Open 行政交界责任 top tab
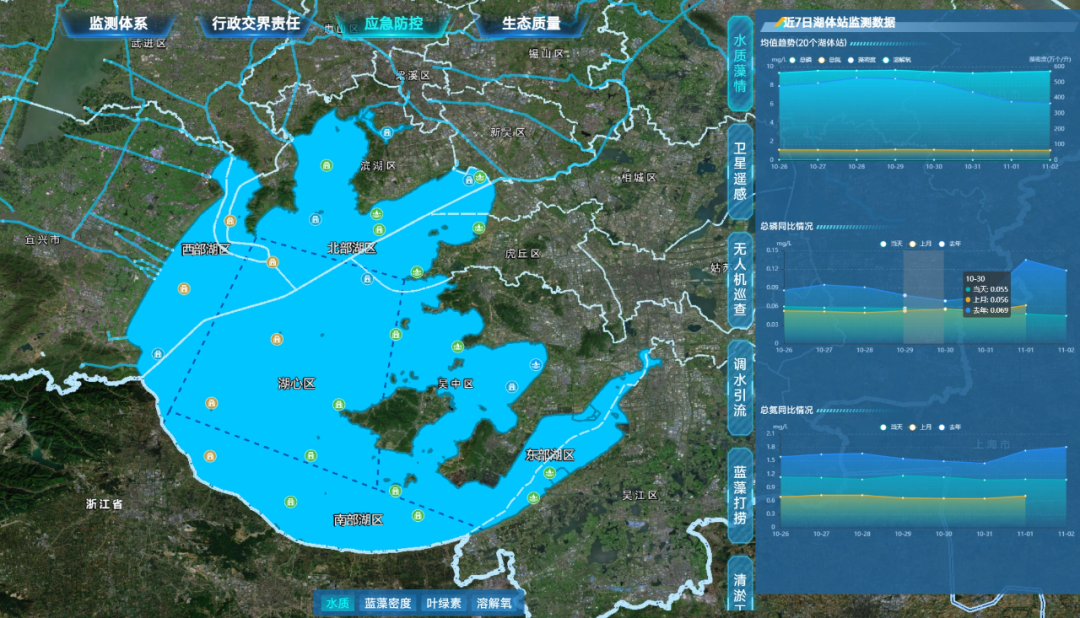The height and width of the screenshot is (618, 1080). point(256,24)
